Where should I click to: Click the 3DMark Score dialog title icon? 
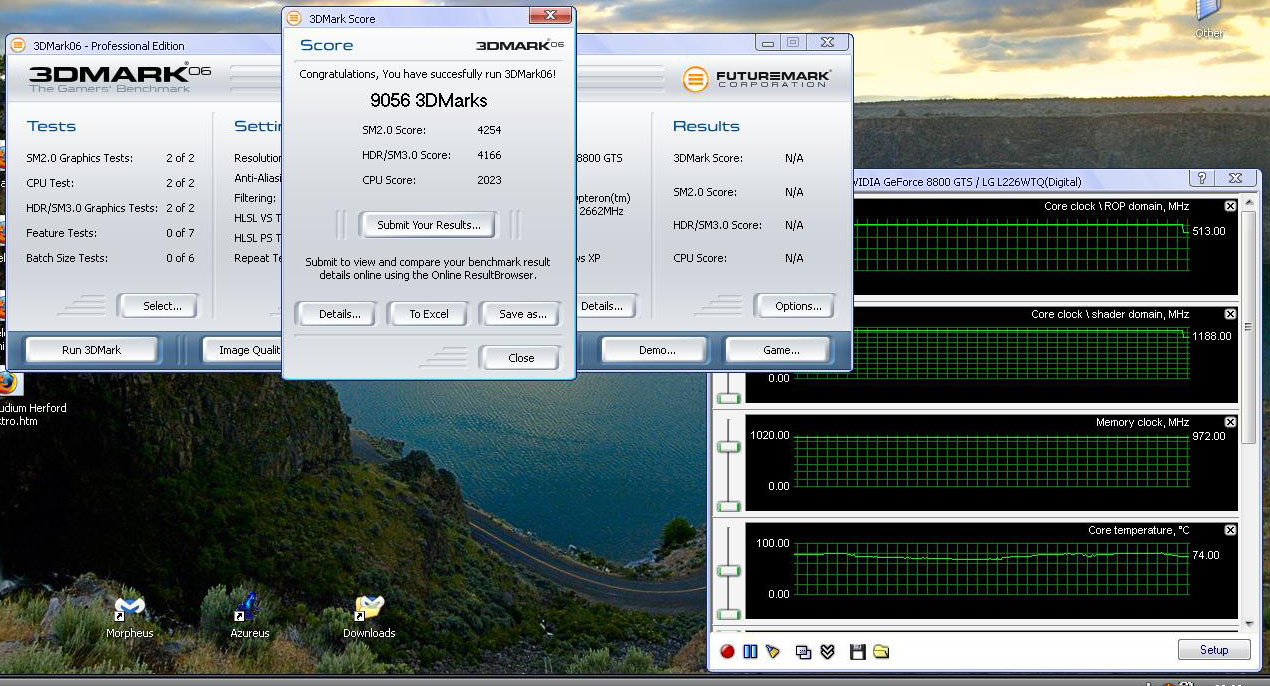click(x=294, y=18)
